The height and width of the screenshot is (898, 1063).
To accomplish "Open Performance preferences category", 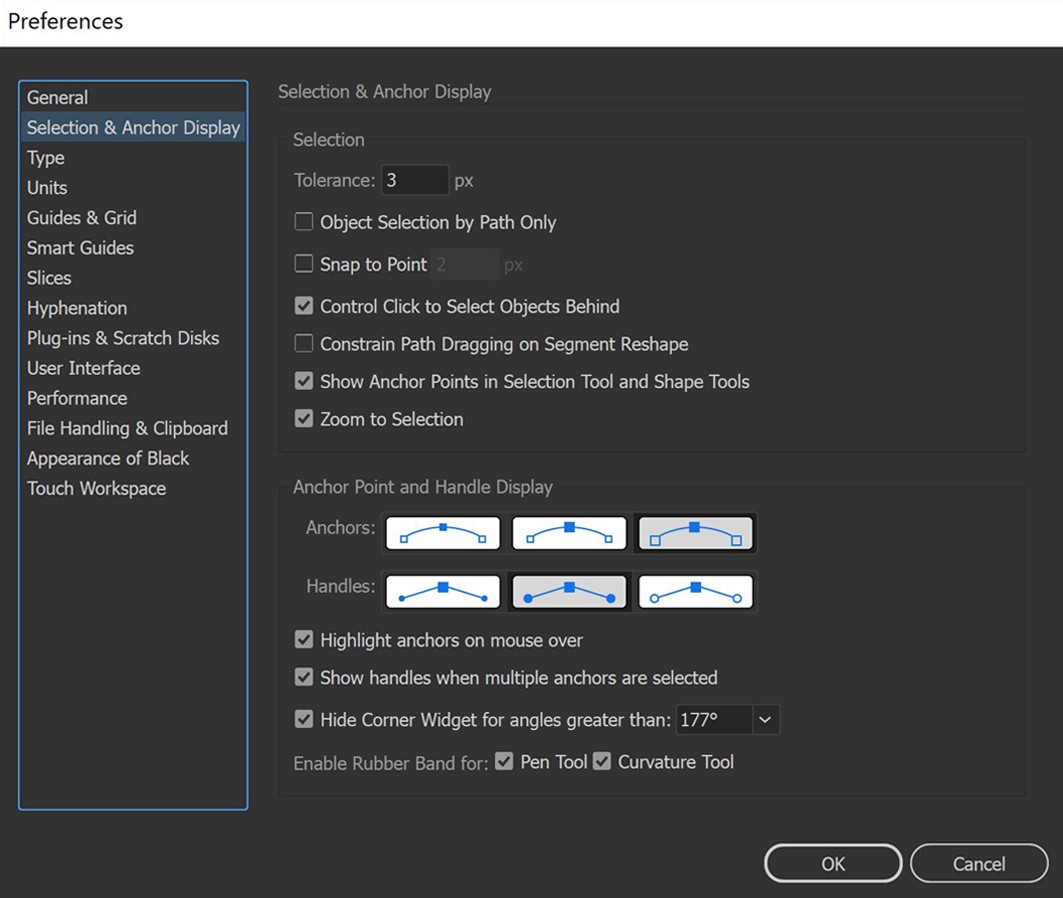I will [x=133, y=399].
